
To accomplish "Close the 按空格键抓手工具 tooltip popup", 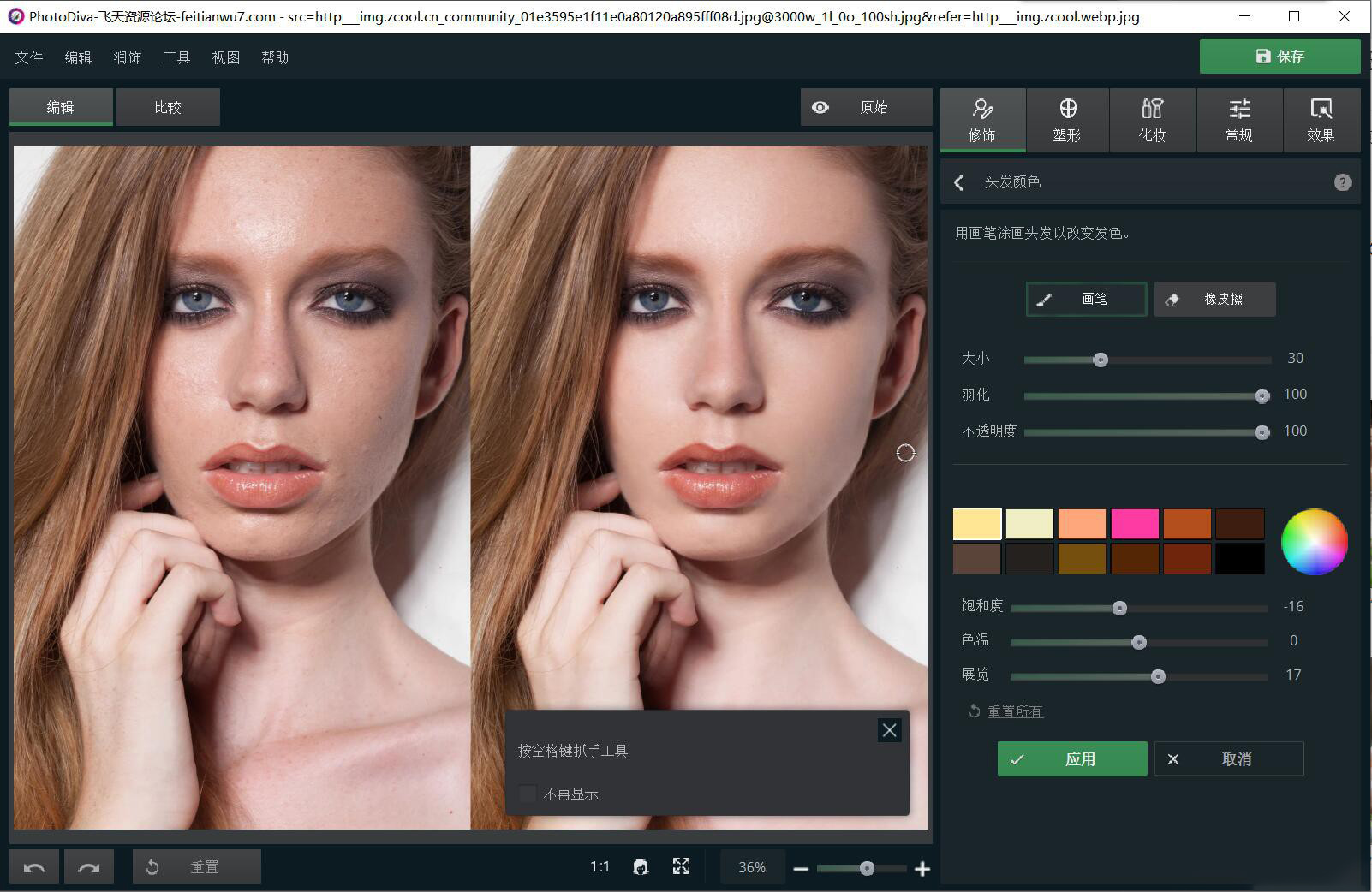I will (889, 729).
